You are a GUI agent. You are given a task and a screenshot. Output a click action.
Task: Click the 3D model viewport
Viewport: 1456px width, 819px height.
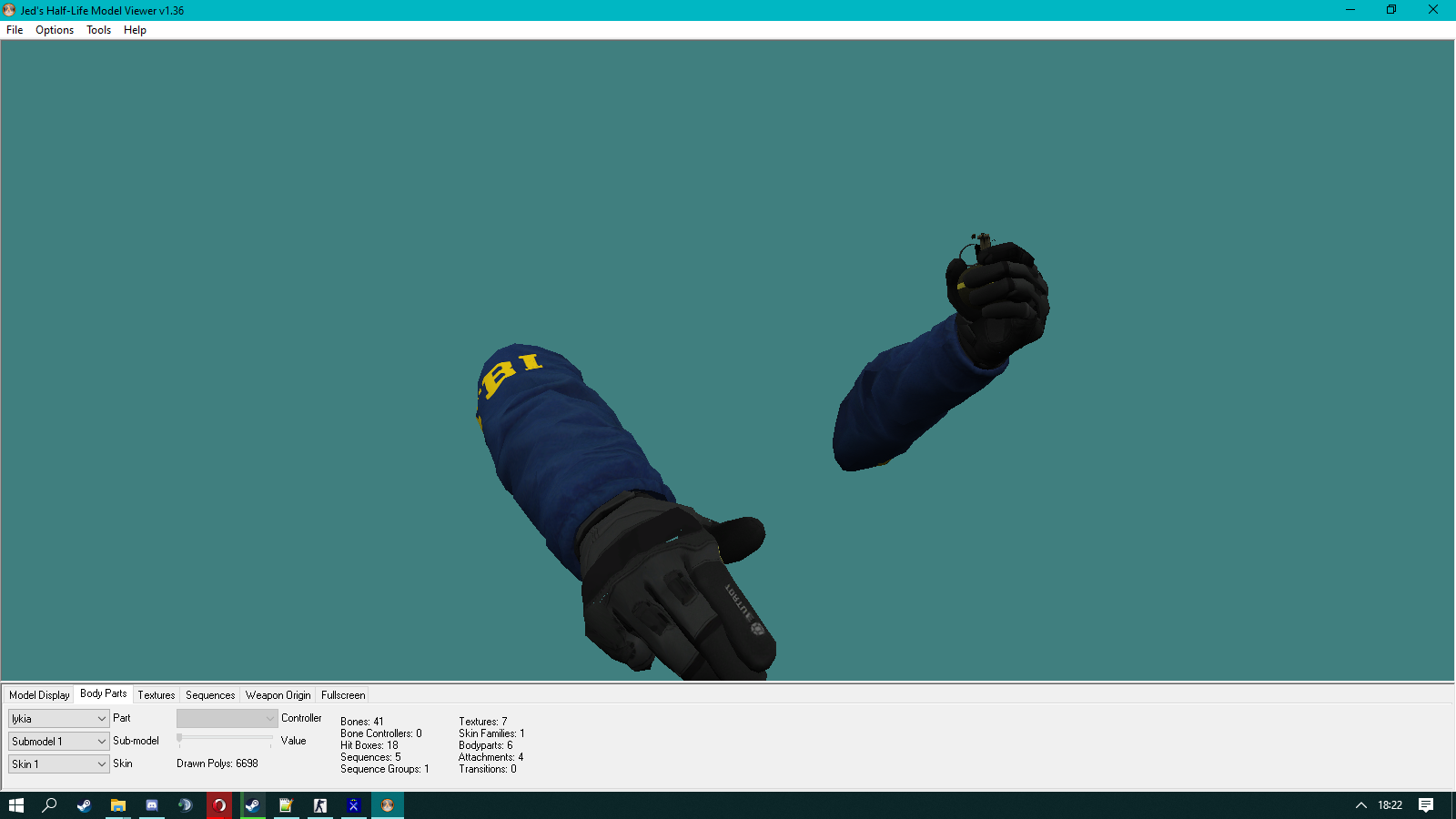[728, 359]
